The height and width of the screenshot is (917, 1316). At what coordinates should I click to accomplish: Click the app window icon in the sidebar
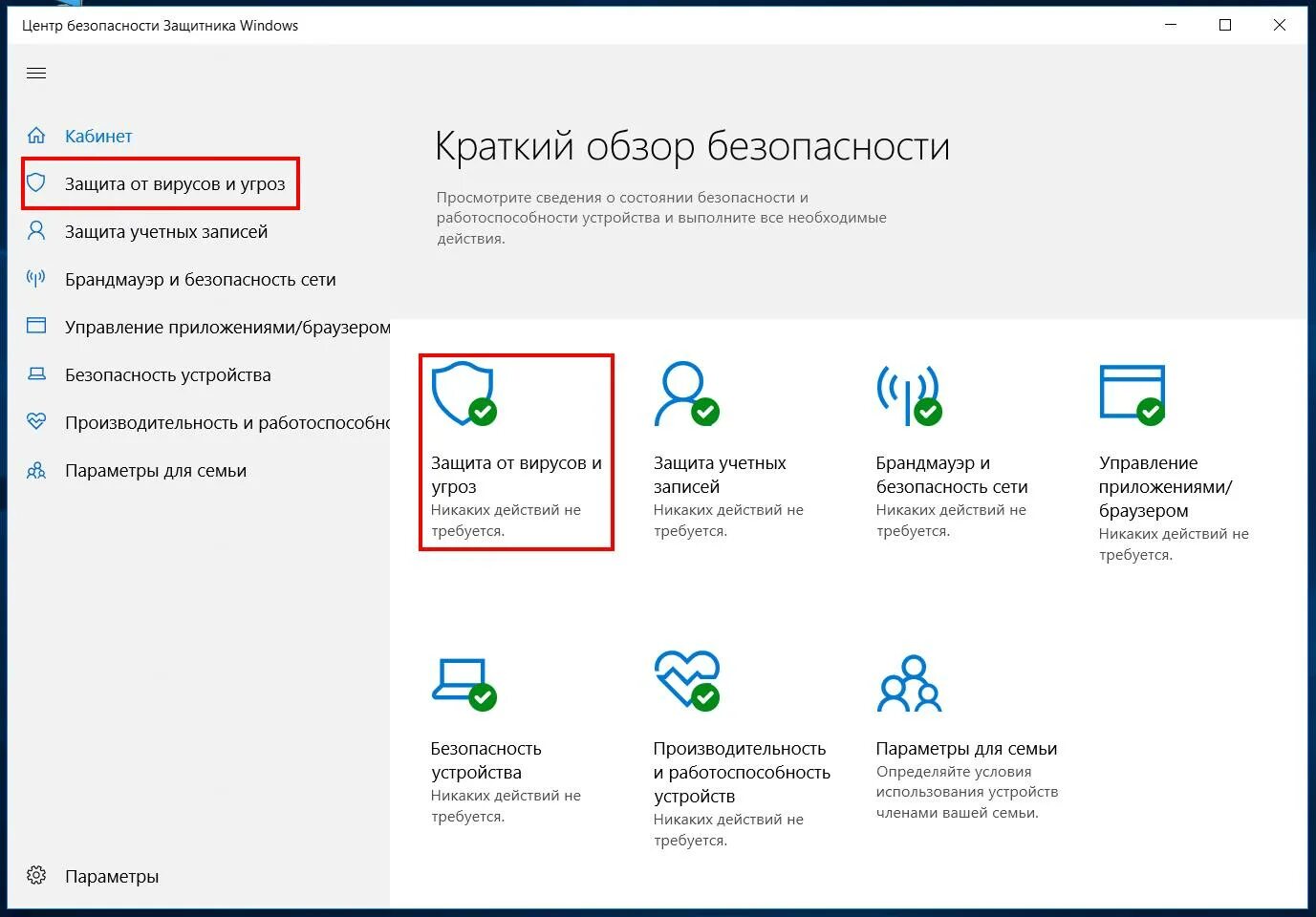point(36,326)
